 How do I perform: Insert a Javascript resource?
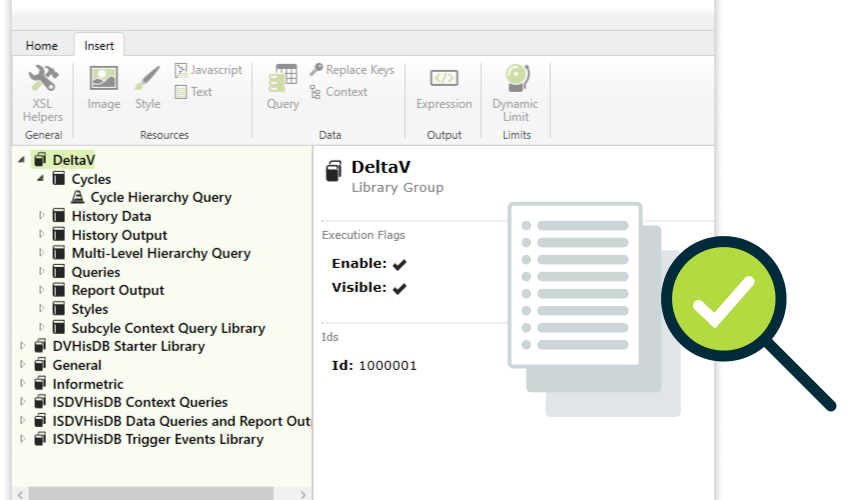tap(208, 70)
